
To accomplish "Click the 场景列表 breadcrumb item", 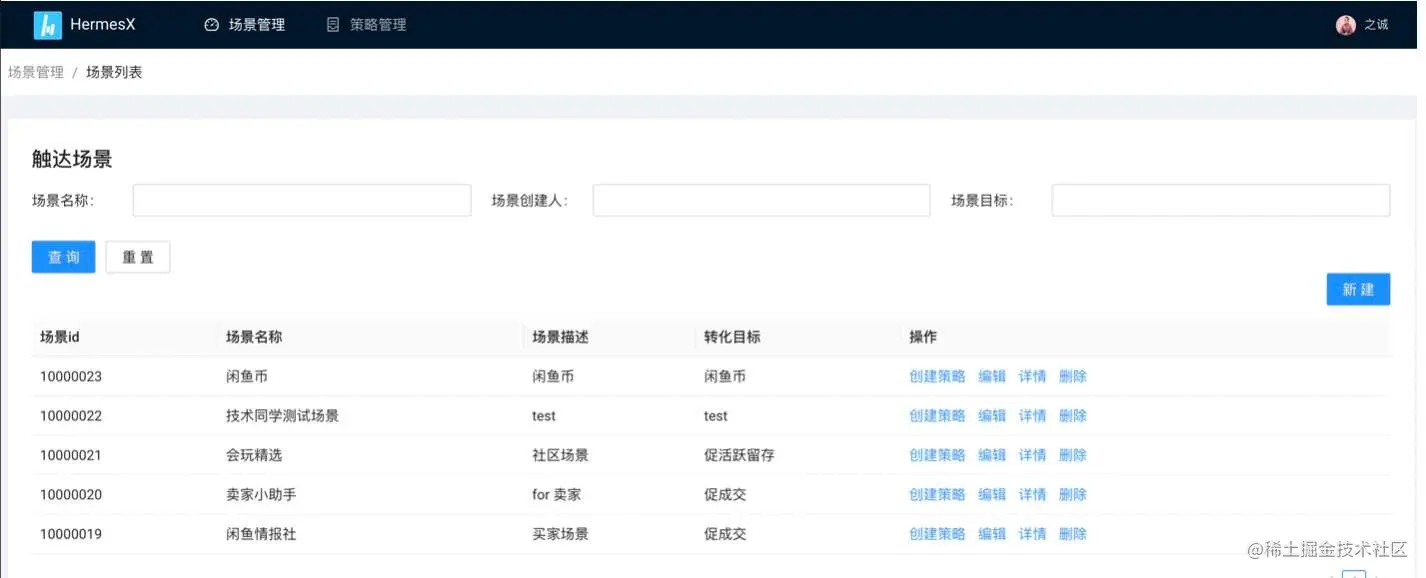I will 113,71.
